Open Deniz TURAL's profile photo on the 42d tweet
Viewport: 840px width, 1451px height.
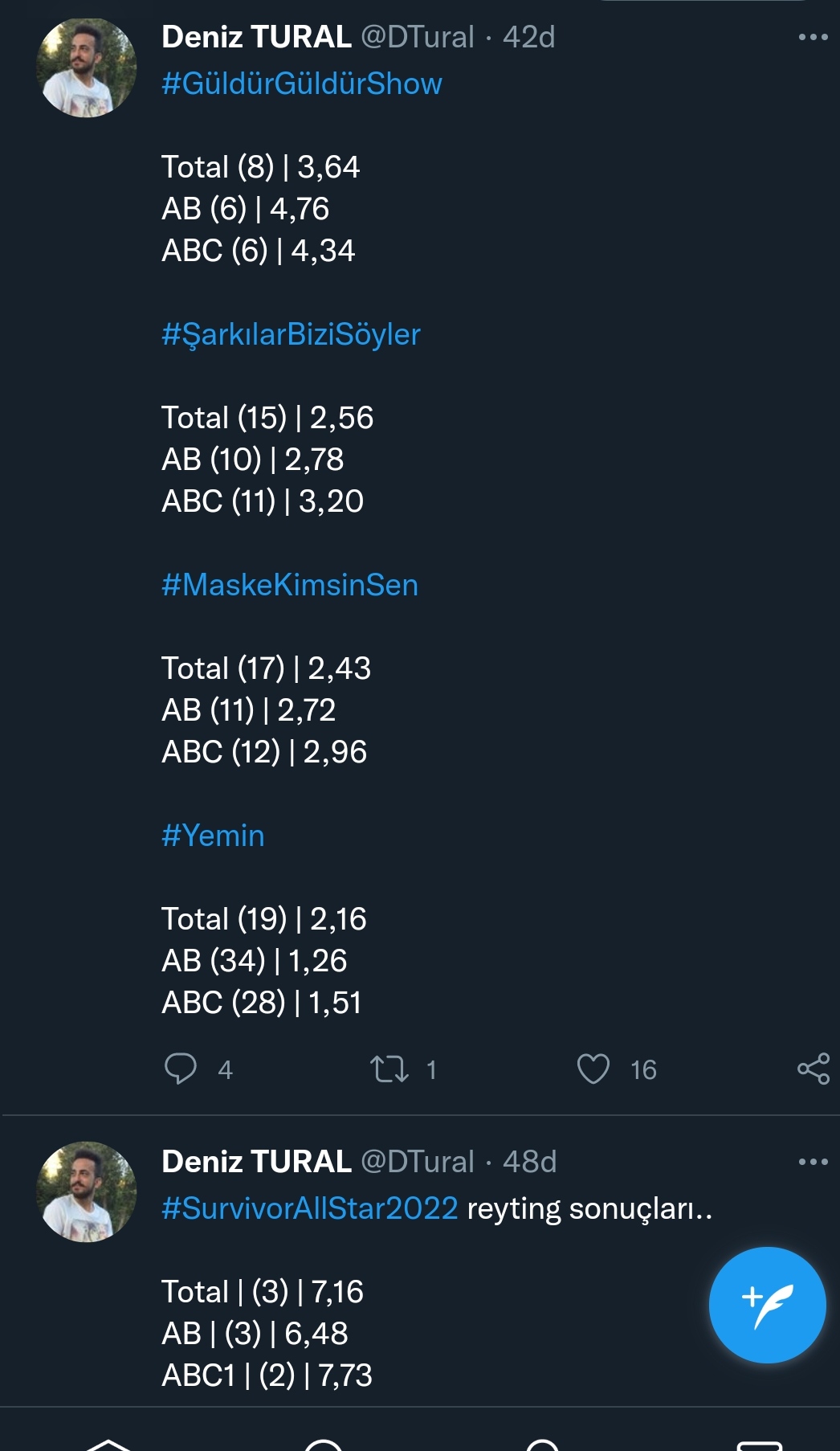(87, 67)
